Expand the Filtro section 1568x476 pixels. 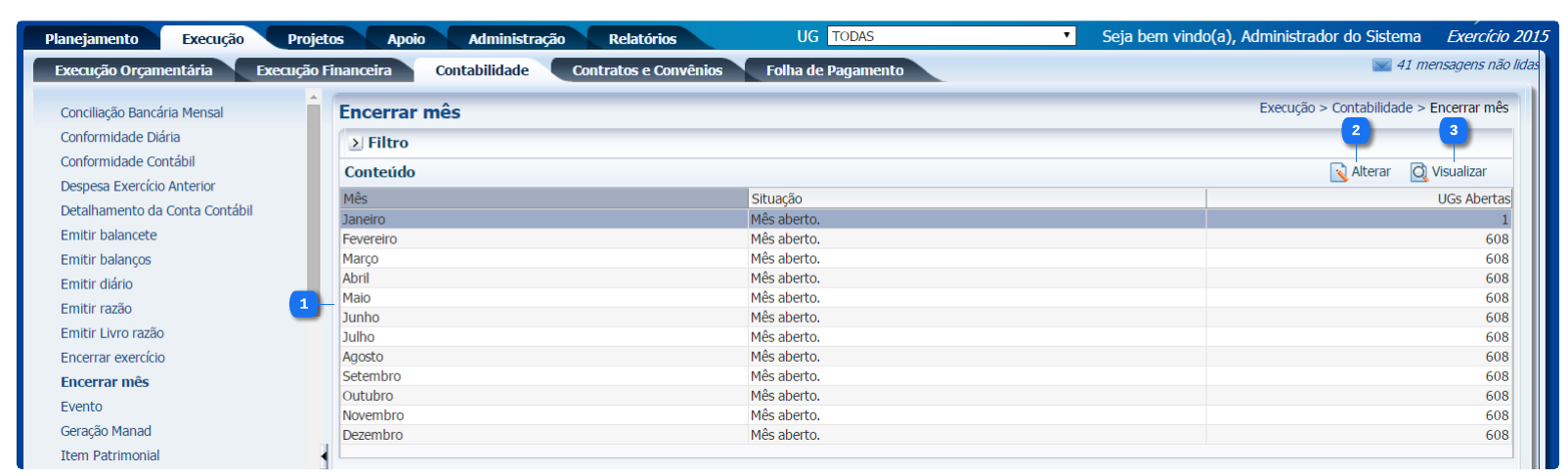pos(356,143)
